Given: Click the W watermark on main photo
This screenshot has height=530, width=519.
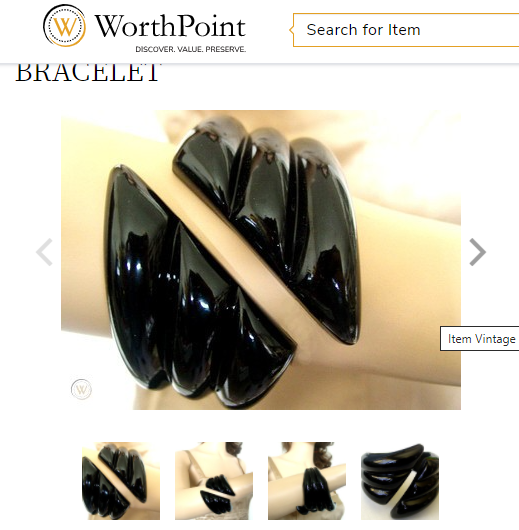Looking at the screenshot, I should pyautogui.click(x=81, y=389).
